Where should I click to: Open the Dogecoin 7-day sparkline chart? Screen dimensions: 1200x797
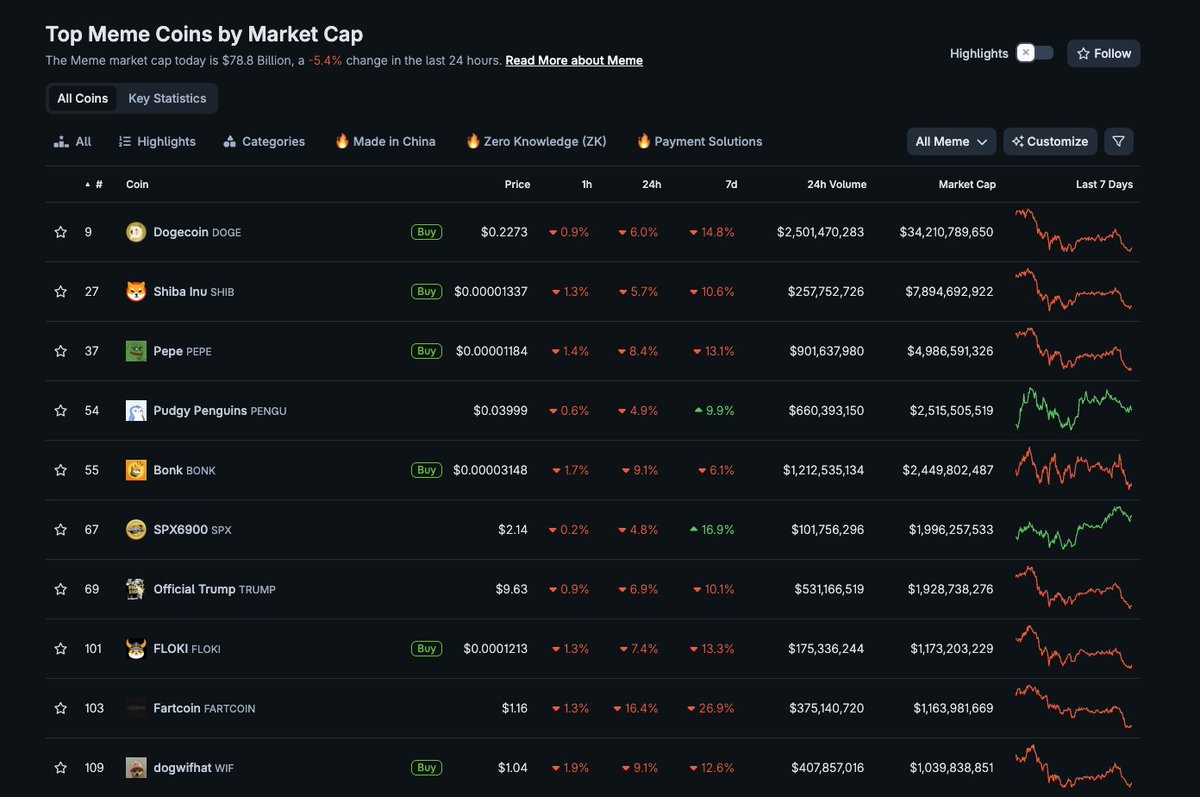[x=1073, y=231]
